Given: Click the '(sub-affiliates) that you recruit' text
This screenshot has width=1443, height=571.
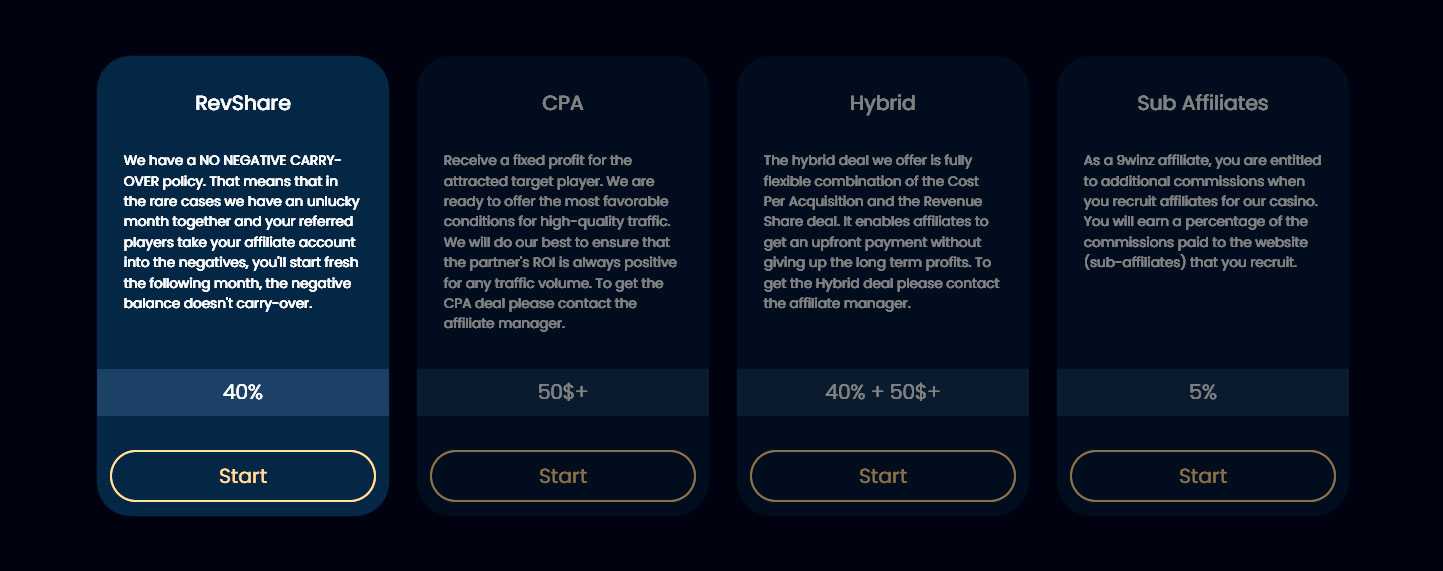Looking at the screenshot, I should click(x=1190, y=262).
